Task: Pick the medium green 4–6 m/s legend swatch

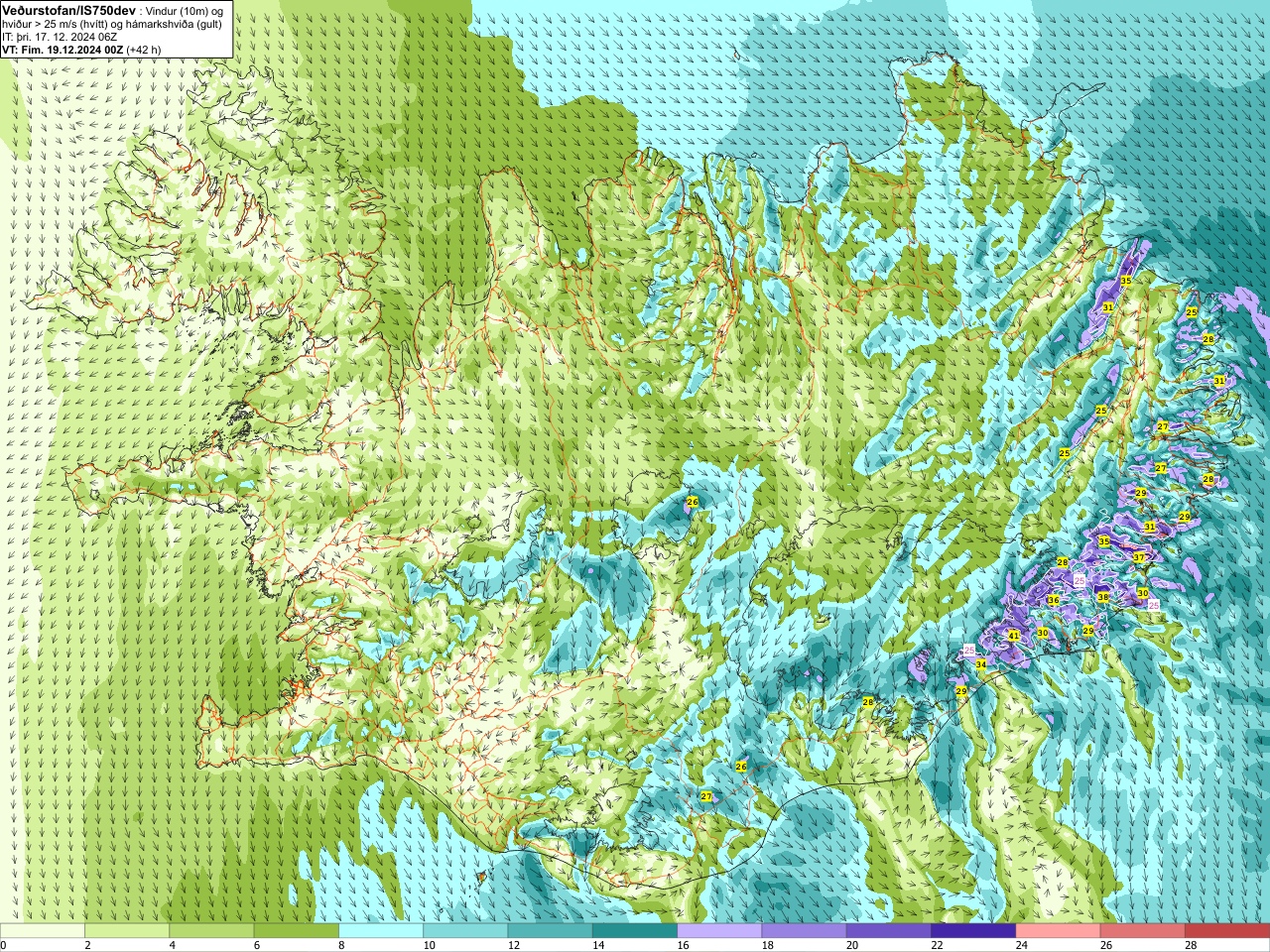Action: 211,931
